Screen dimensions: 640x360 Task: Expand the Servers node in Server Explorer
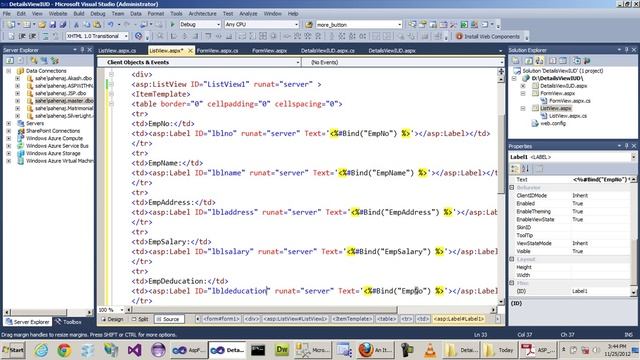pyautogui.click(x=9, y=123)
